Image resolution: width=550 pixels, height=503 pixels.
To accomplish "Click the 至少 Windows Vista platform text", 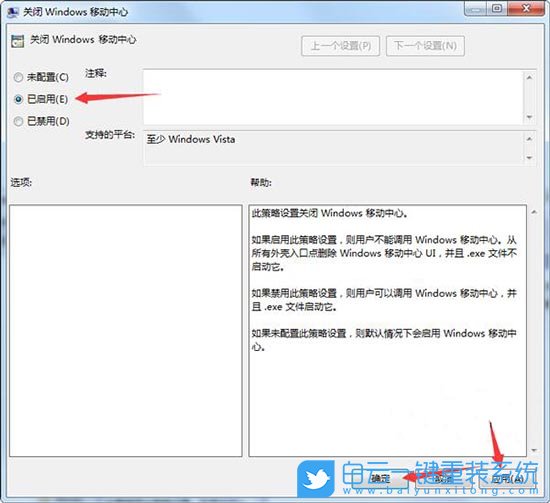I will pyautogui.click(x=191, y=139).
